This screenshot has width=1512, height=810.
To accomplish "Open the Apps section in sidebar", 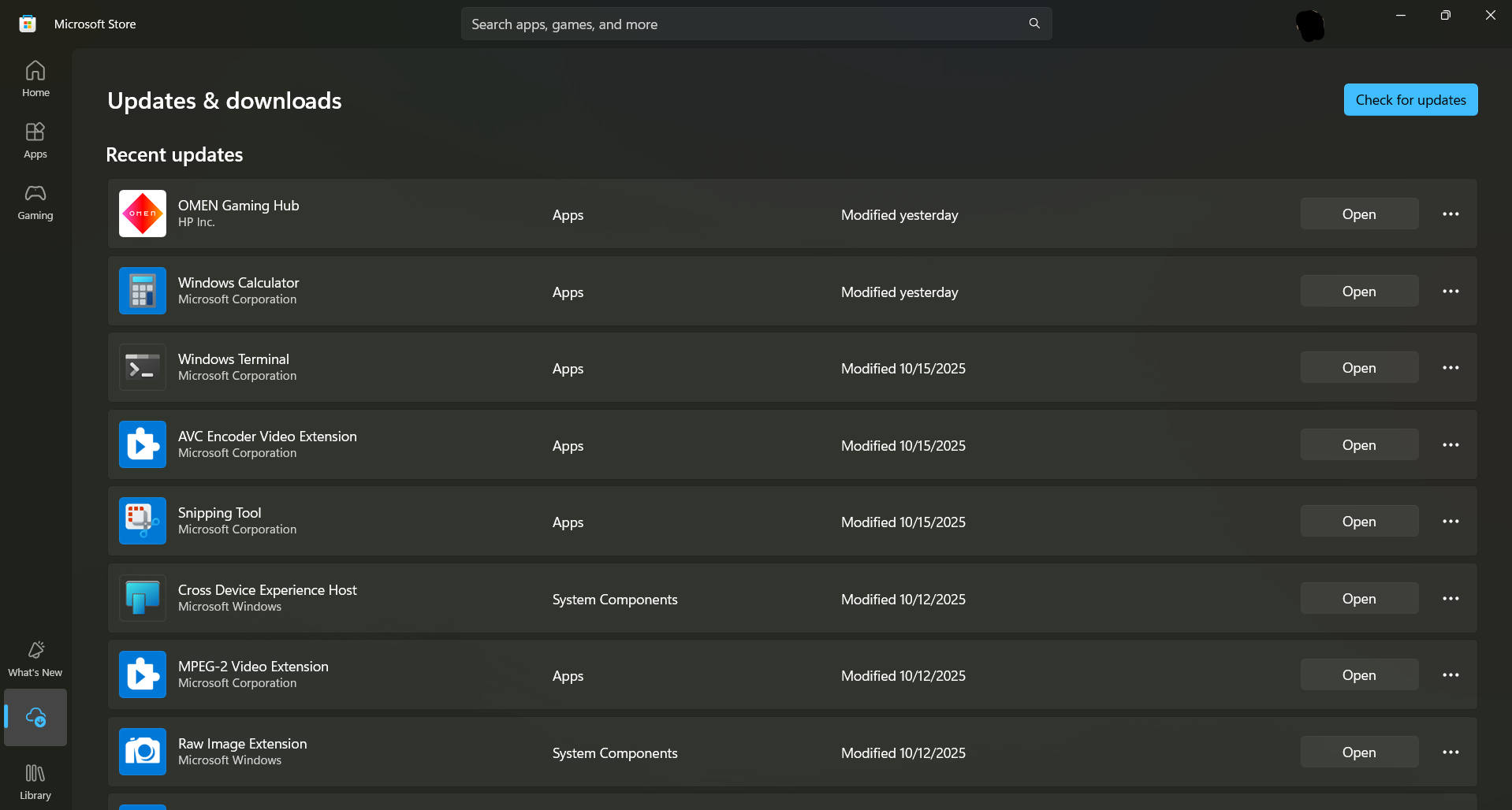I will point(35,140).
